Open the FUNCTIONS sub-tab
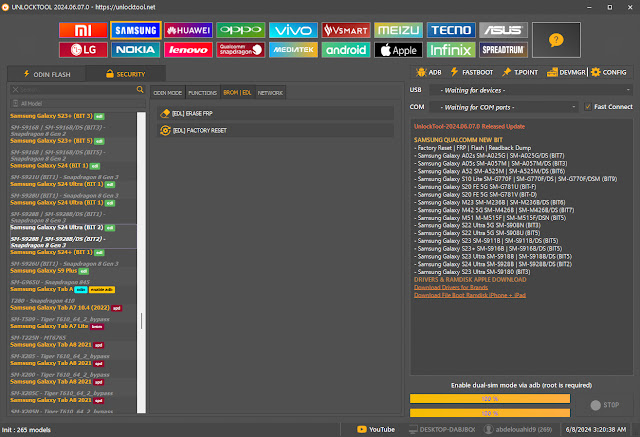 (203, 93)
